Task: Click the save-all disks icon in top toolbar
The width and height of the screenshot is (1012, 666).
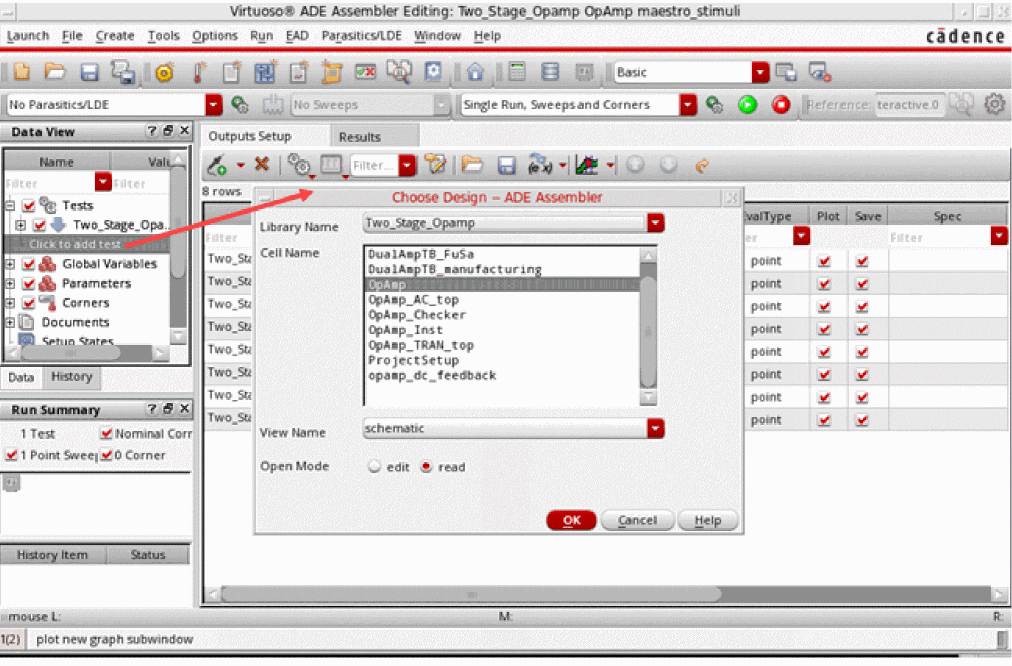Action: 123,72
